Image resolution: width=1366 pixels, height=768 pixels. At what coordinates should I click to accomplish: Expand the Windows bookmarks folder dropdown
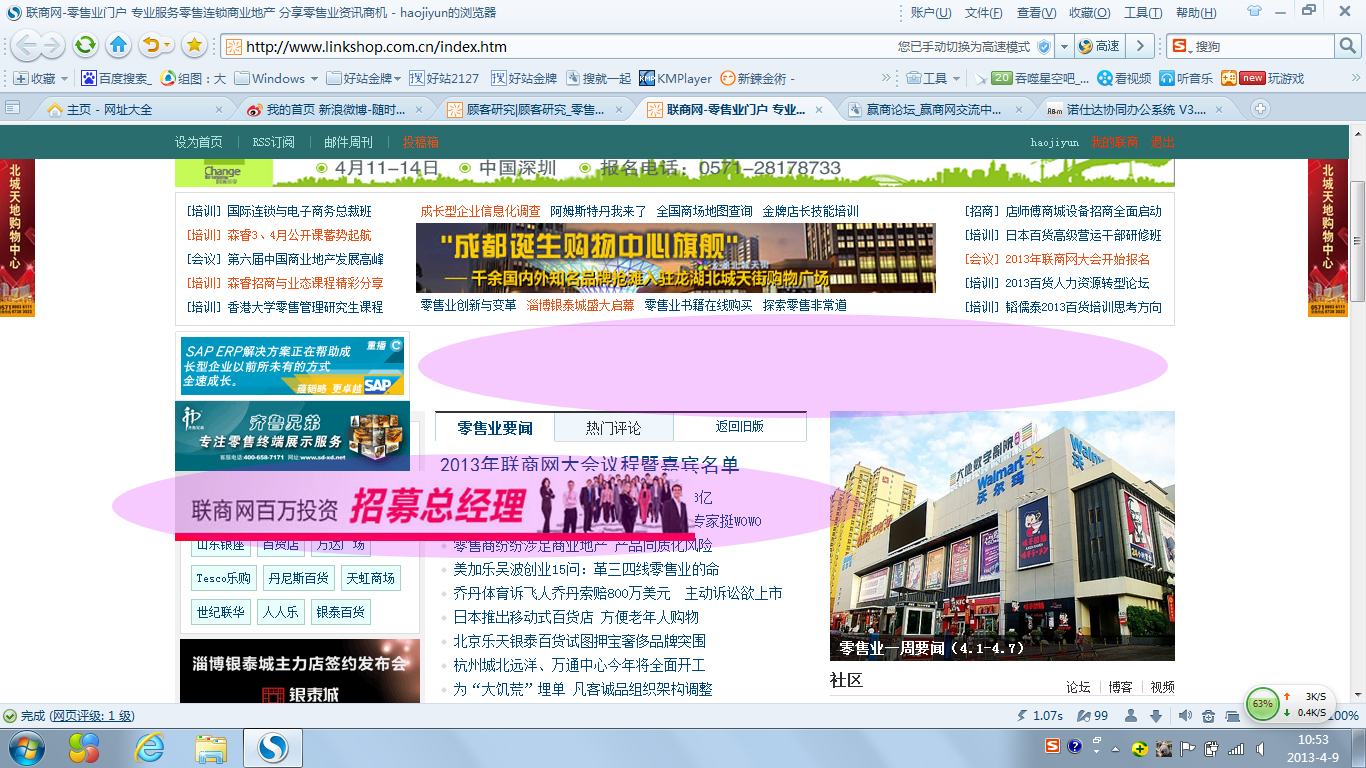click(313, 78)
